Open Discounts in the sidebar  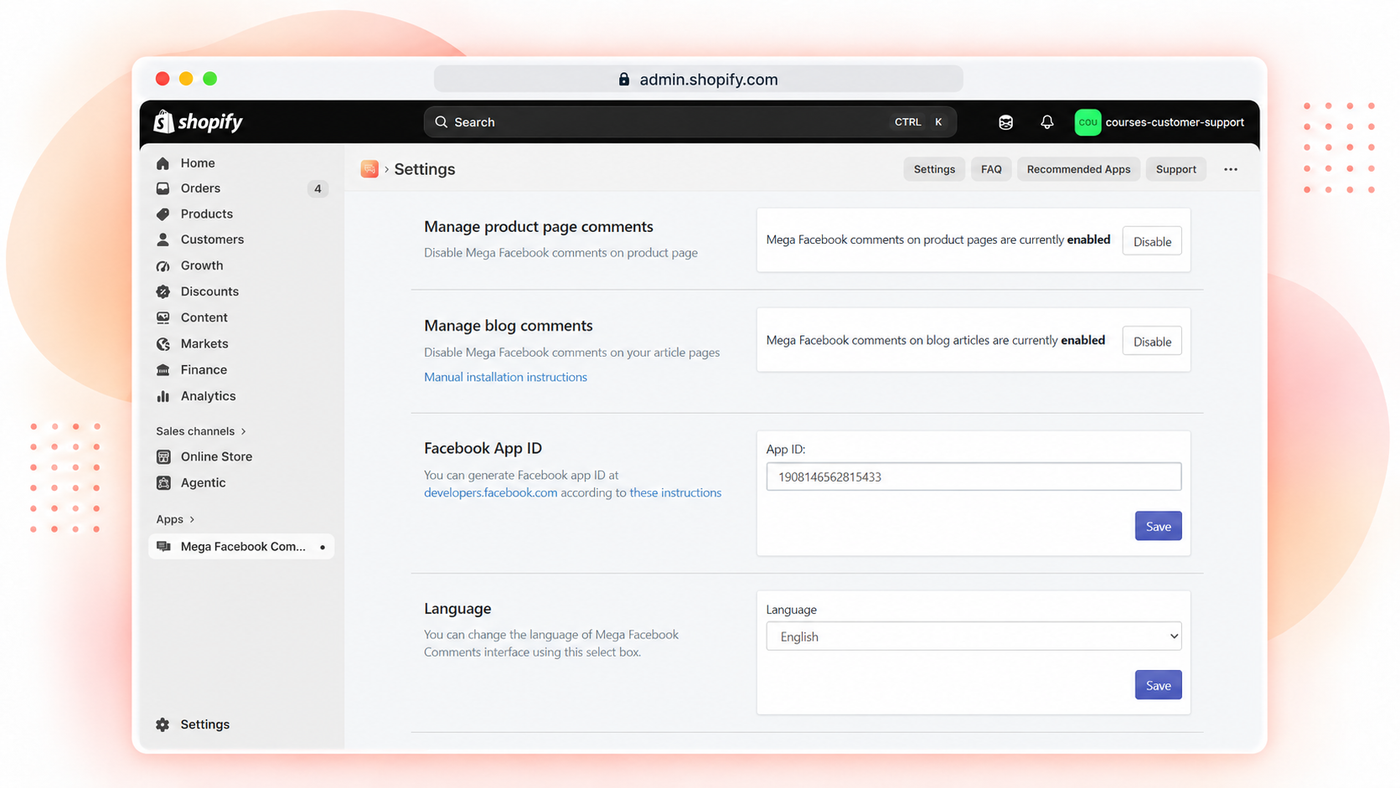coord(210,292)
